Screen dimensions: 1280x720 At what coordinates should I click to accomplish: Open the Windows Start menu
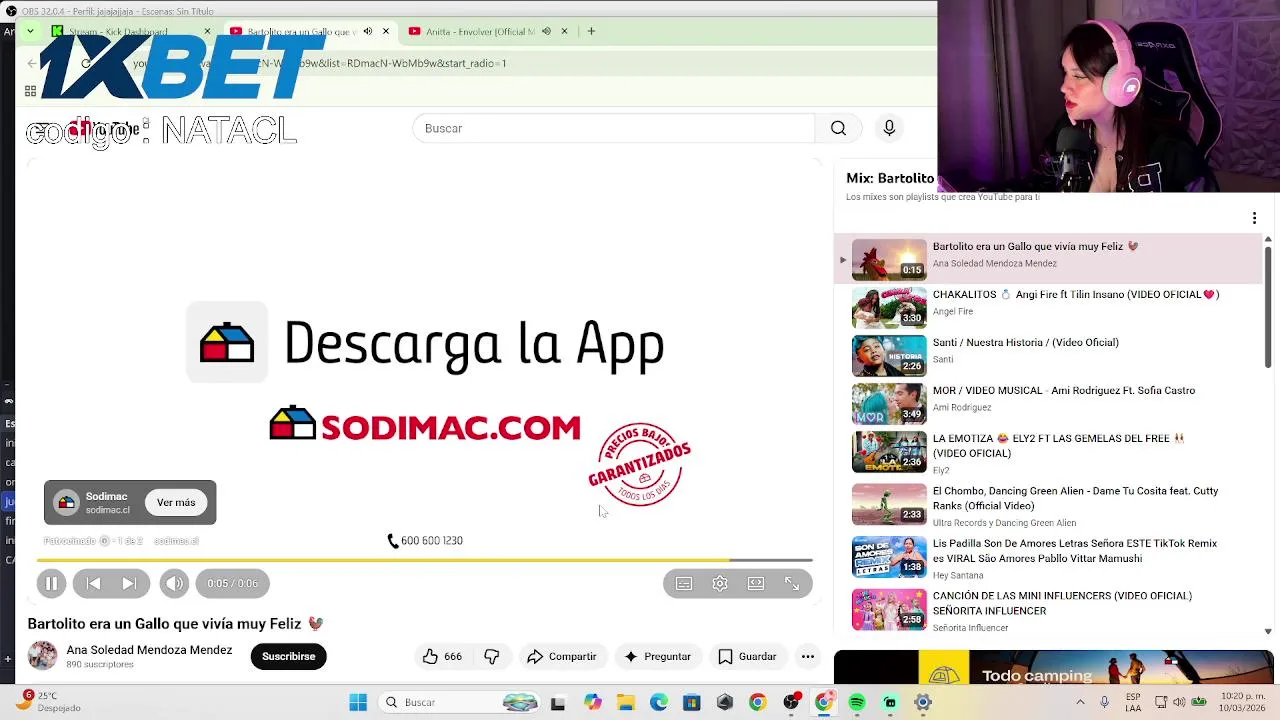click(x=358, y=702)
